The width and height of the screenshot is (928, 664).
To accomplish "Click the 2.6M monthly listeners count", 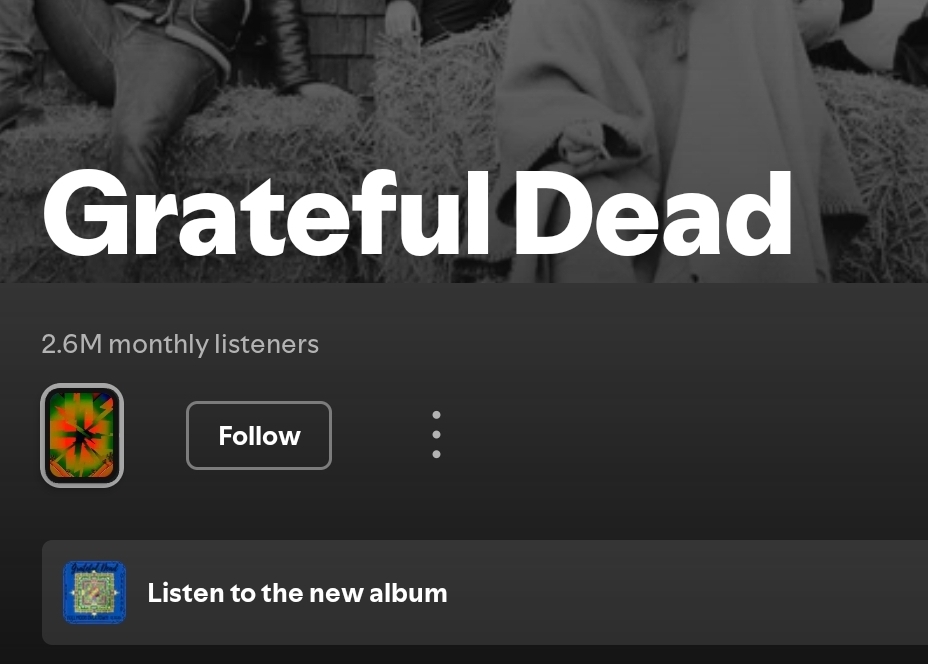I will point(180,344).
